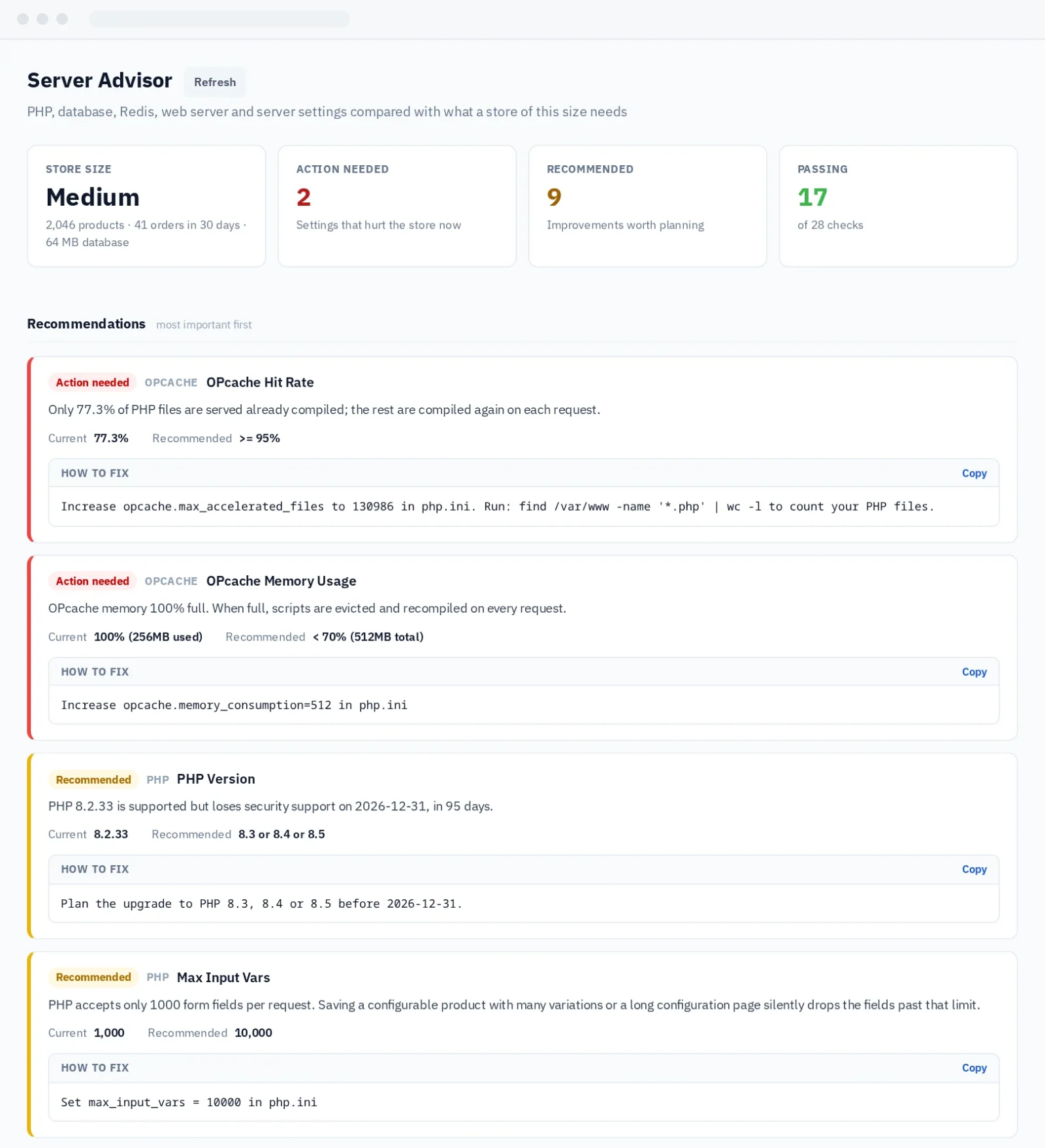Click the 'PHP 8.2.33 is supported' description

click(x=270, y=806)
